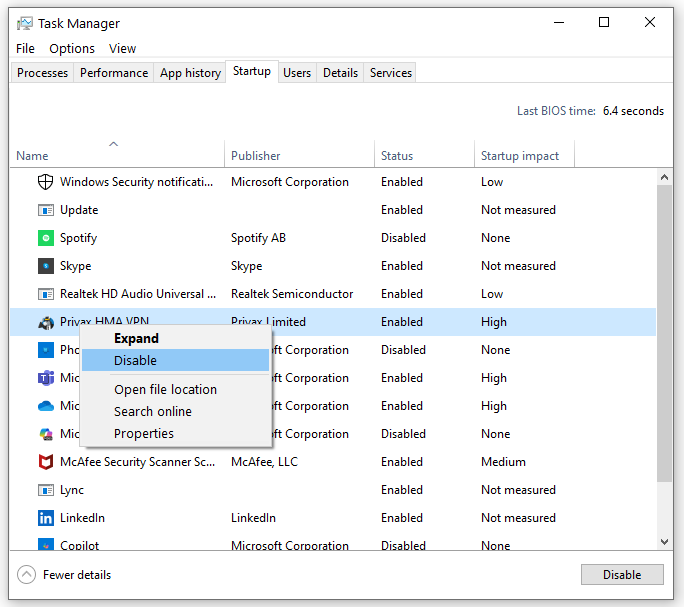Select Windows Security notification row name
This screenshot has width=684, height=607.
coord(137,182)
